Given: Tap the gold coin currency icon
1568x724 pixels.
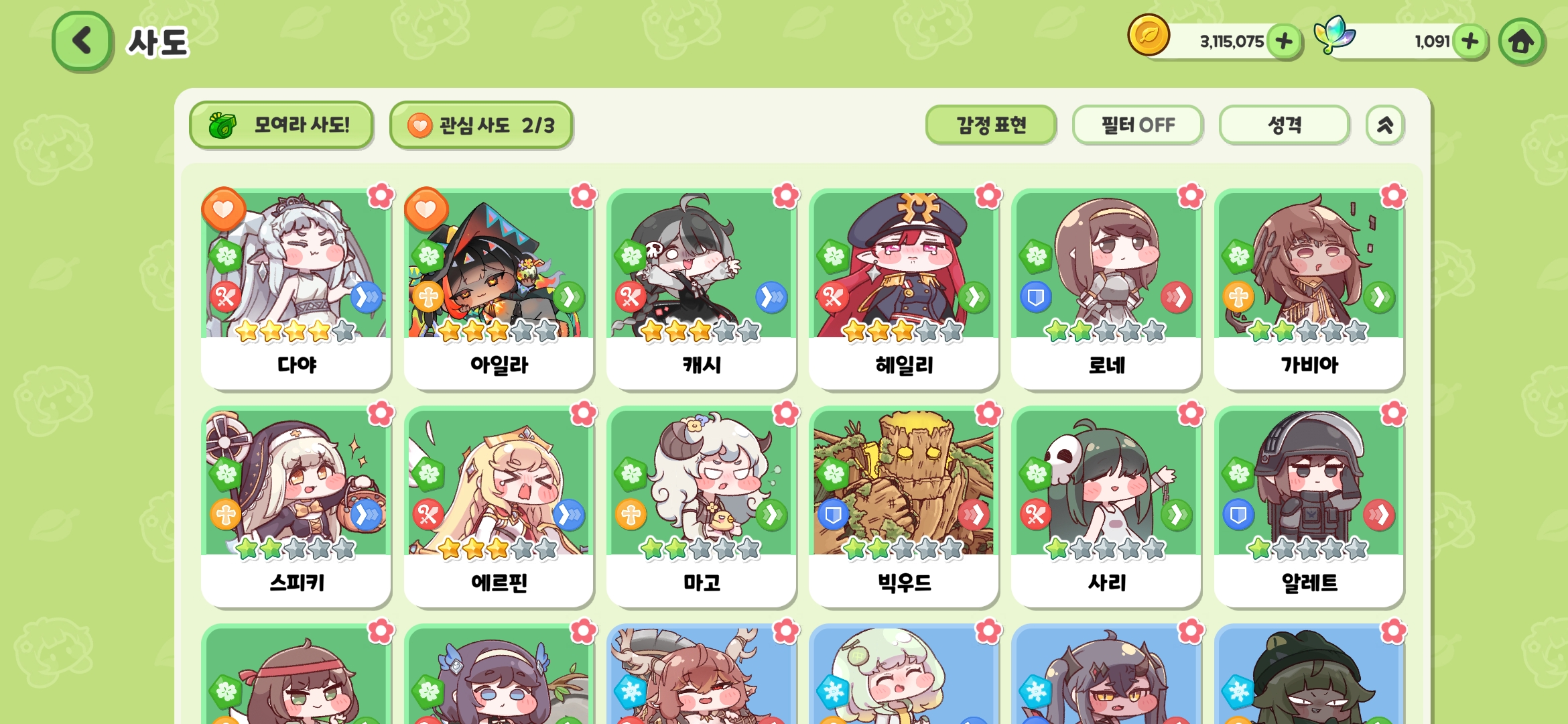Looking at the screenshot, I should tap(1149, 35).
